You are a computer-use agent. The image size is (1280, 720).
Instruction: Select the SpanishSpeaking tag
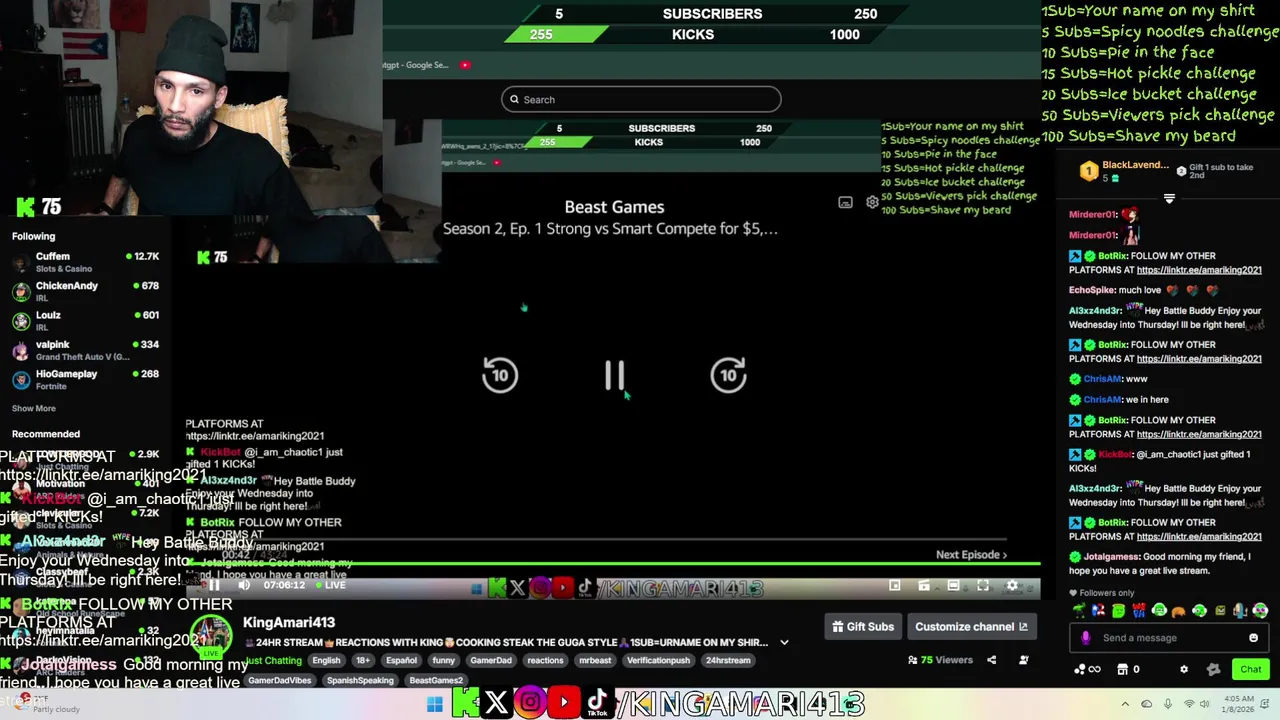[360, 680]
